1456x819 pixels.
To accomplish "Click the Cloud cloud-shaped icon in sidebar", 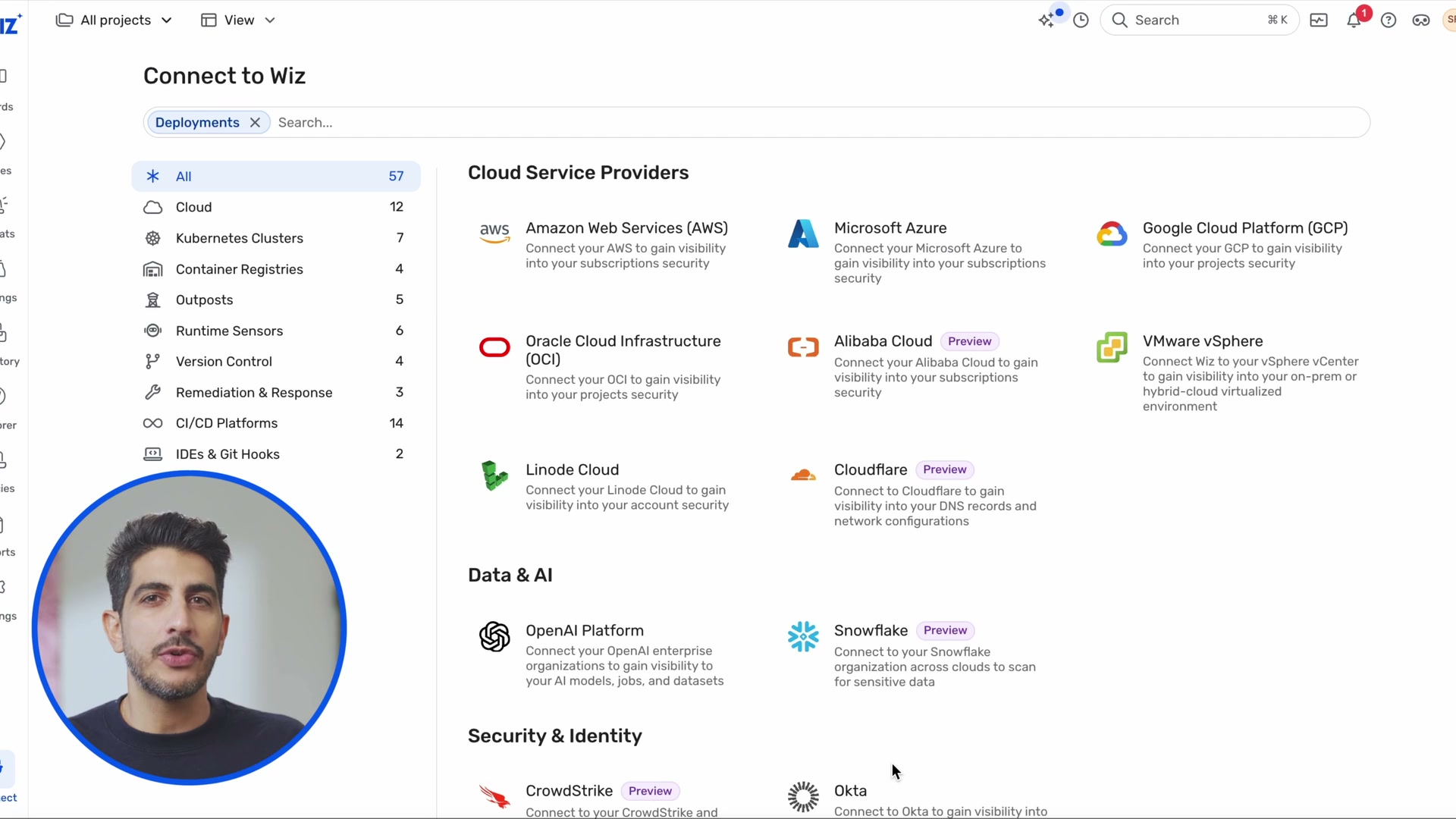I will pyautogui.click(x=152, y=207).
